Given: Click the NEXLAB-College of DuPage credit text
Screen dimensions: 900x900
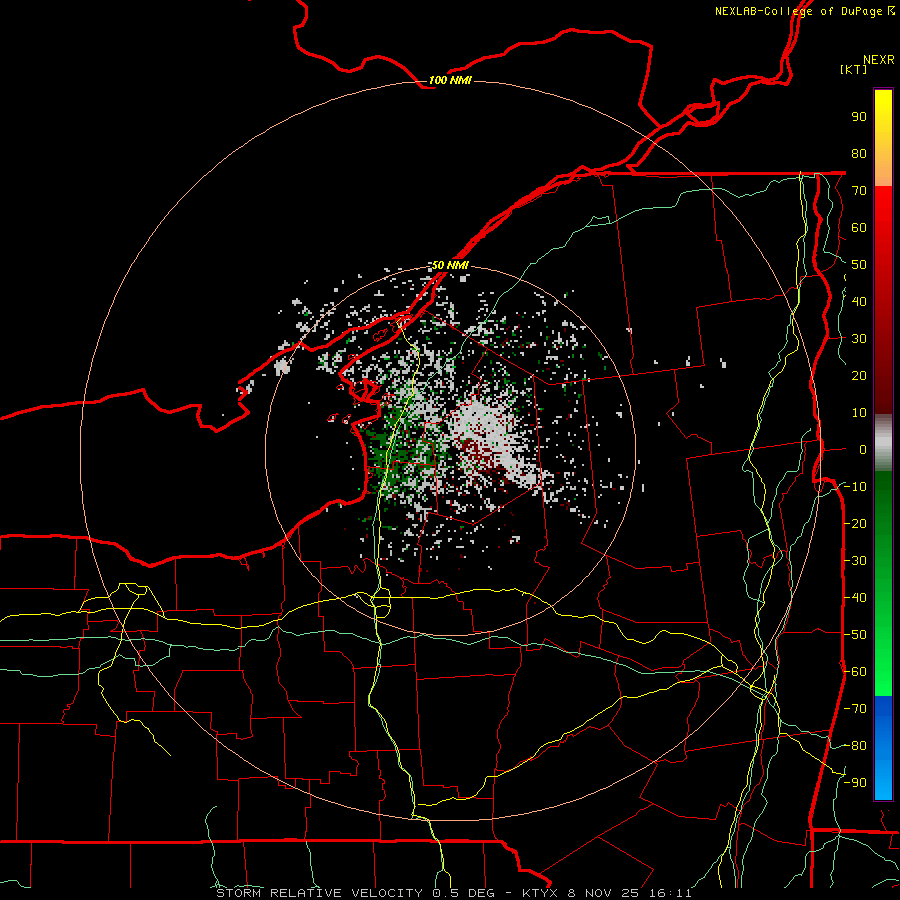Looking at the screenshot, I should 804,11.
